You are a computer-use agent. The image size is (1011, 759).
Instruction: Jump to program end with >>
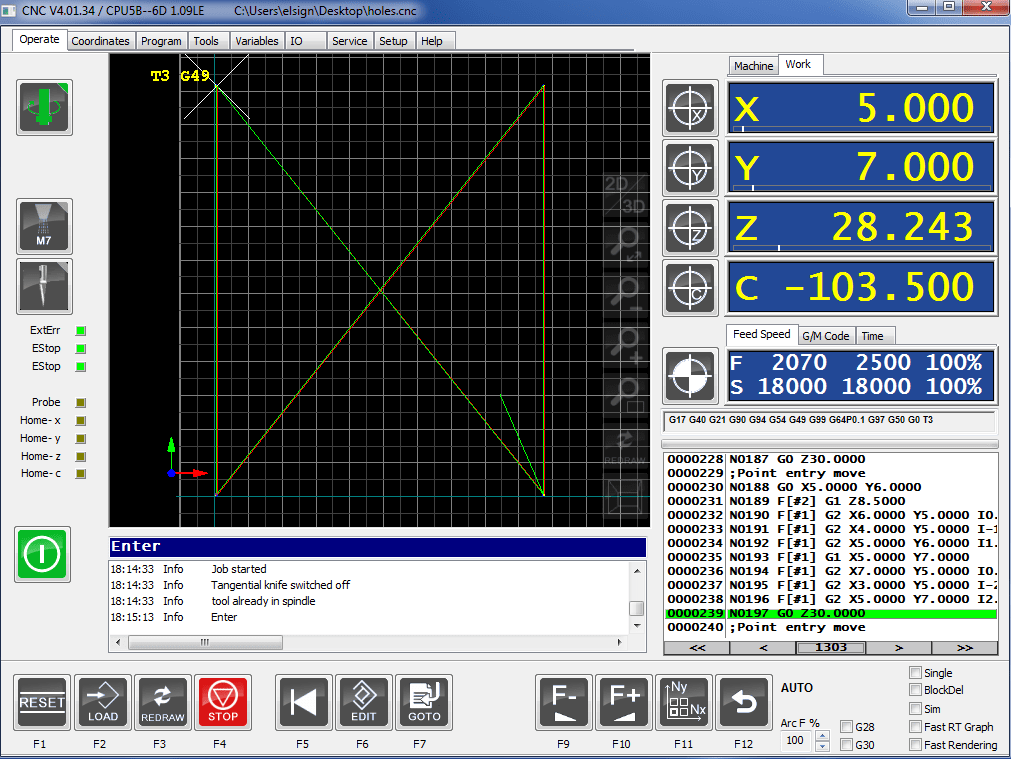(965, 647)
